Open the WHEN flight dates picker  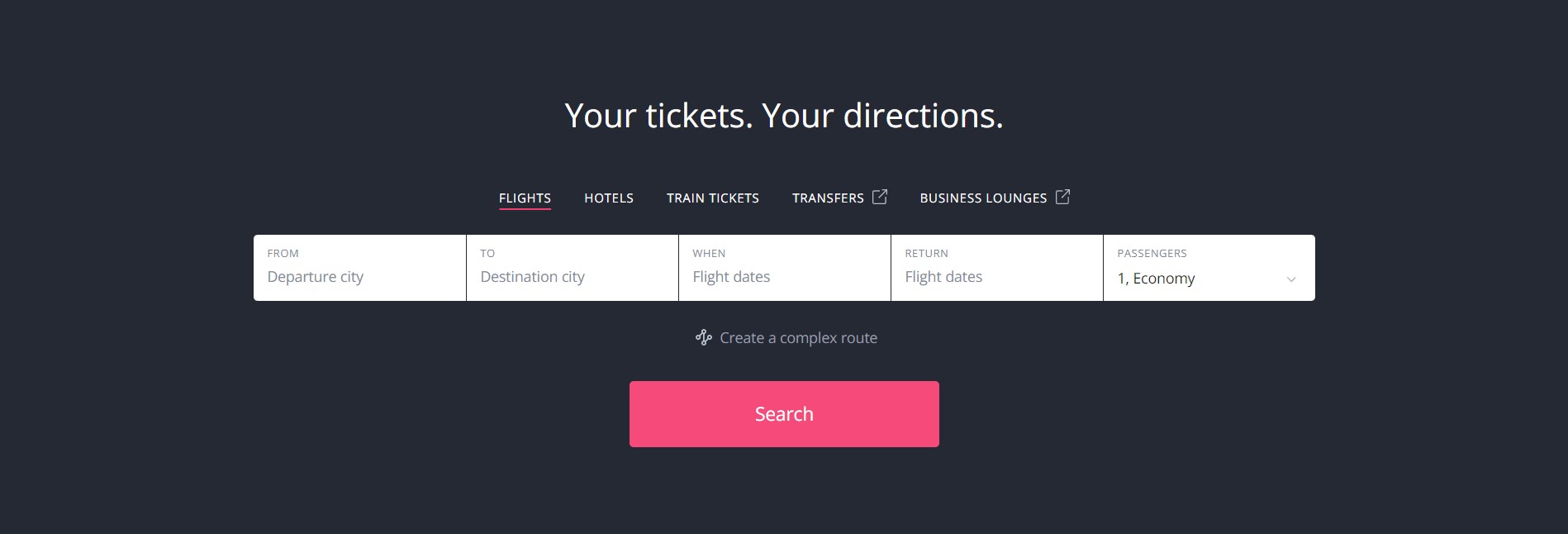click(x=783, y=277)
